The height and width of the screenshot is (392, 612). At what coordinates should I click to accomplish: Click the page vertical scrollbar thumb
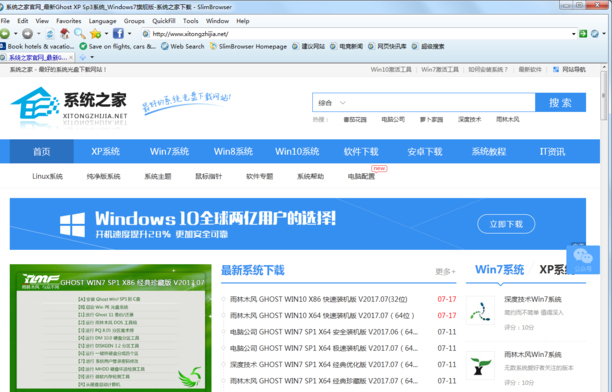pos(604,96)
